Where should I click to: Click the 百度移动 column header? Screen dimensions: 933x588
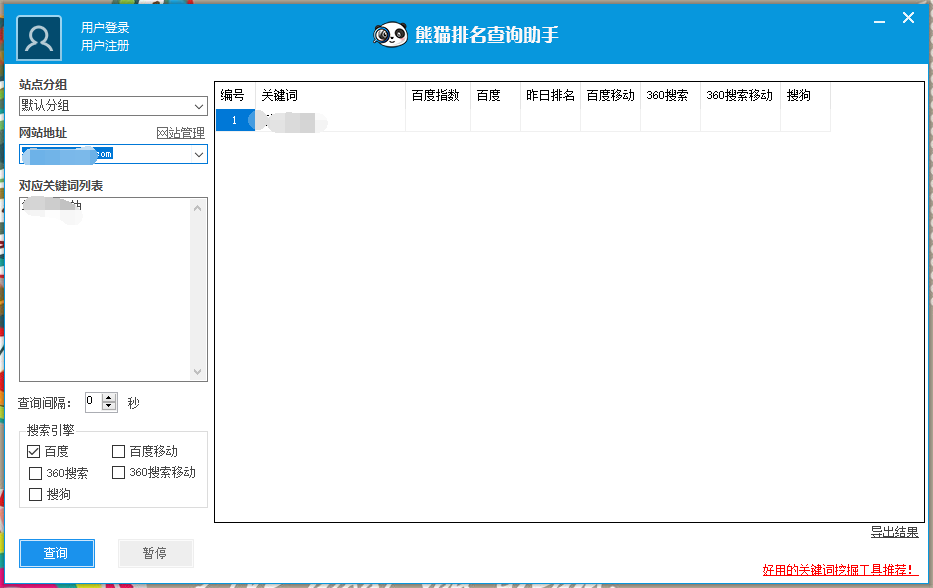tap(610, 95)
